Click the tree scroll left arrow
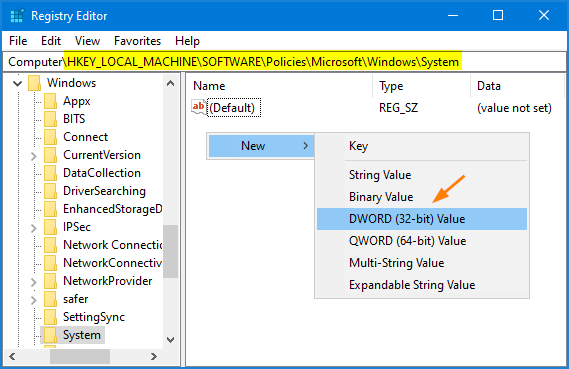The image size is (569, 369). 12,356
